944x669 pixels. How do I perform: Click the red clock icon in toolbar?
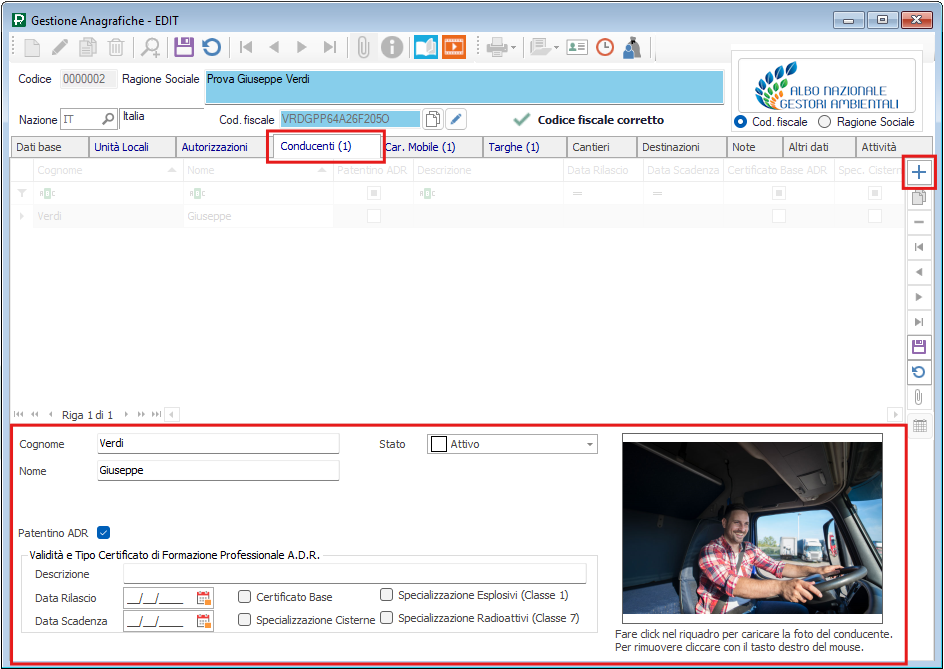605,47
